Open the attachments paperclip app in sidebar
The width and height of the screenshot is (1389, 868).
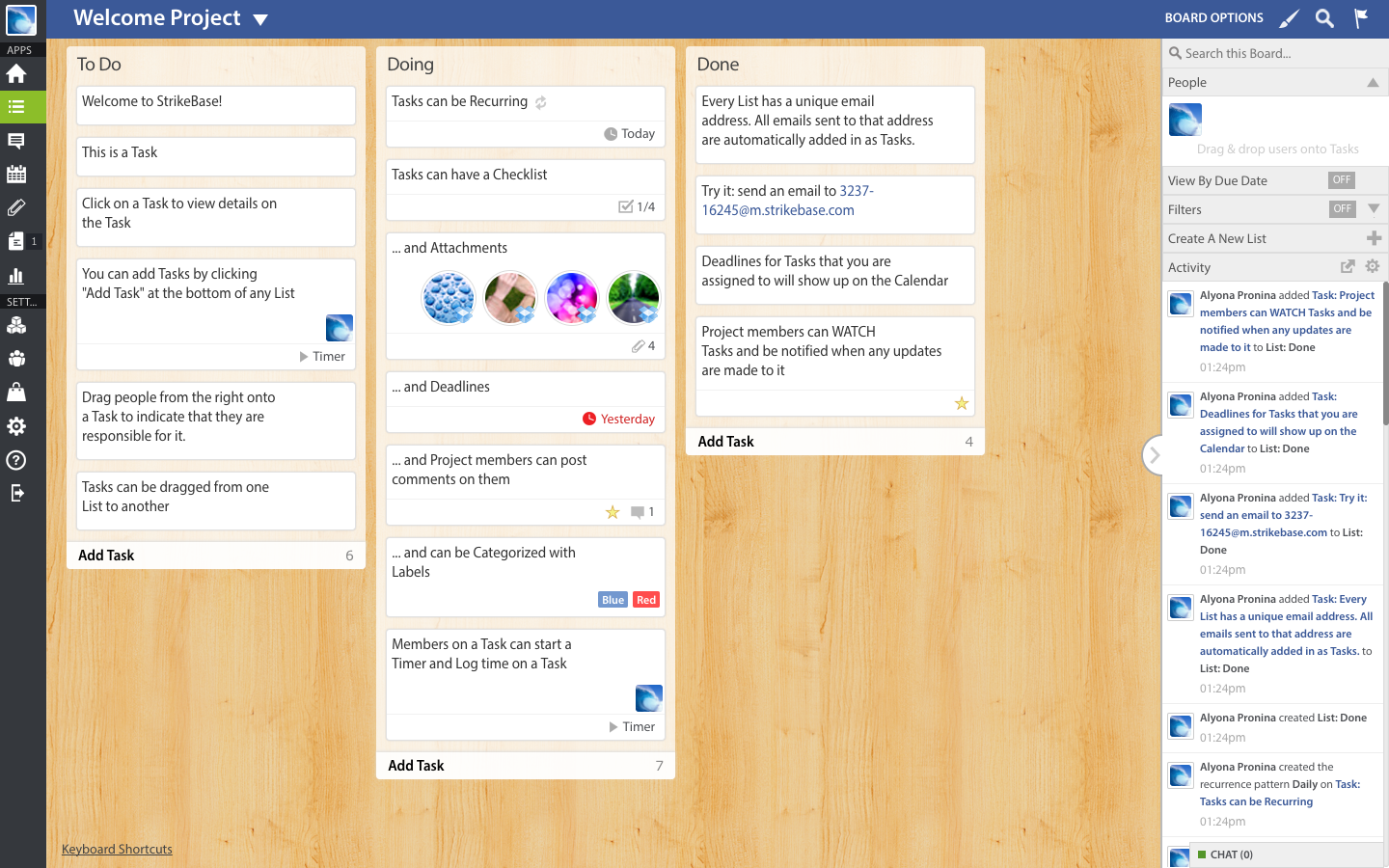[x=16, y=207]
